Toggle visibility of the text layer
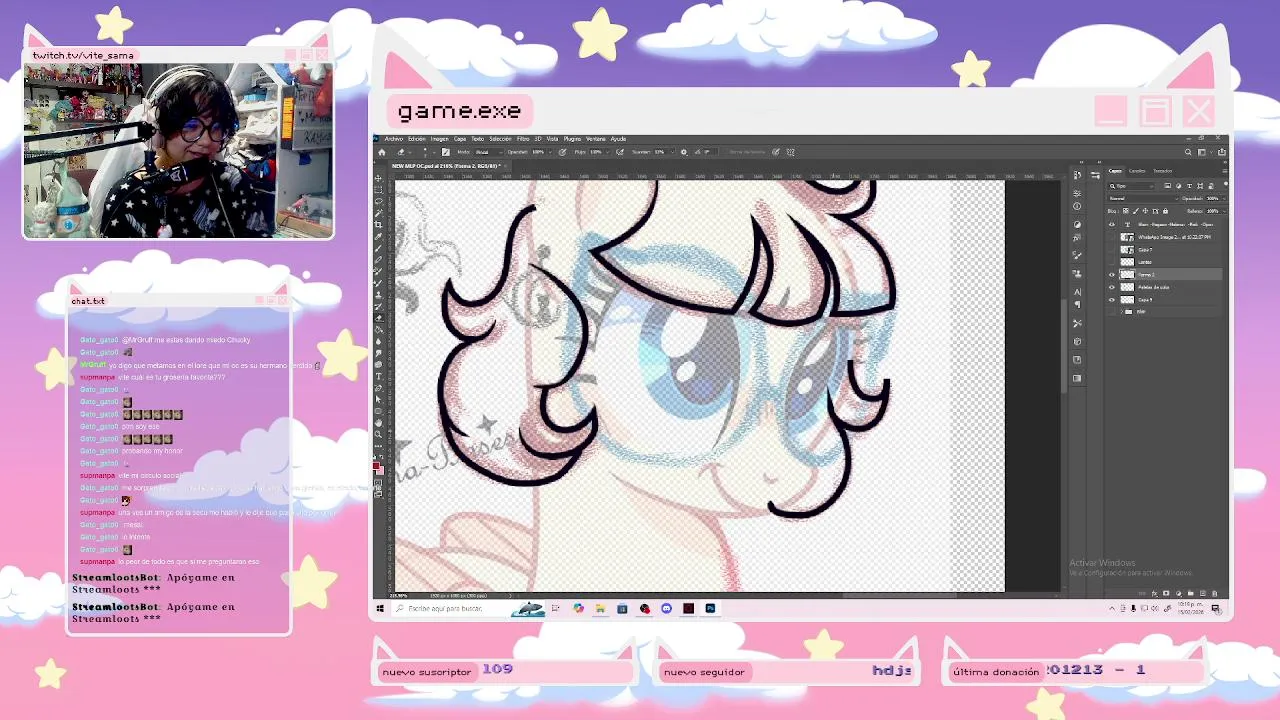 click(1111, 224)
